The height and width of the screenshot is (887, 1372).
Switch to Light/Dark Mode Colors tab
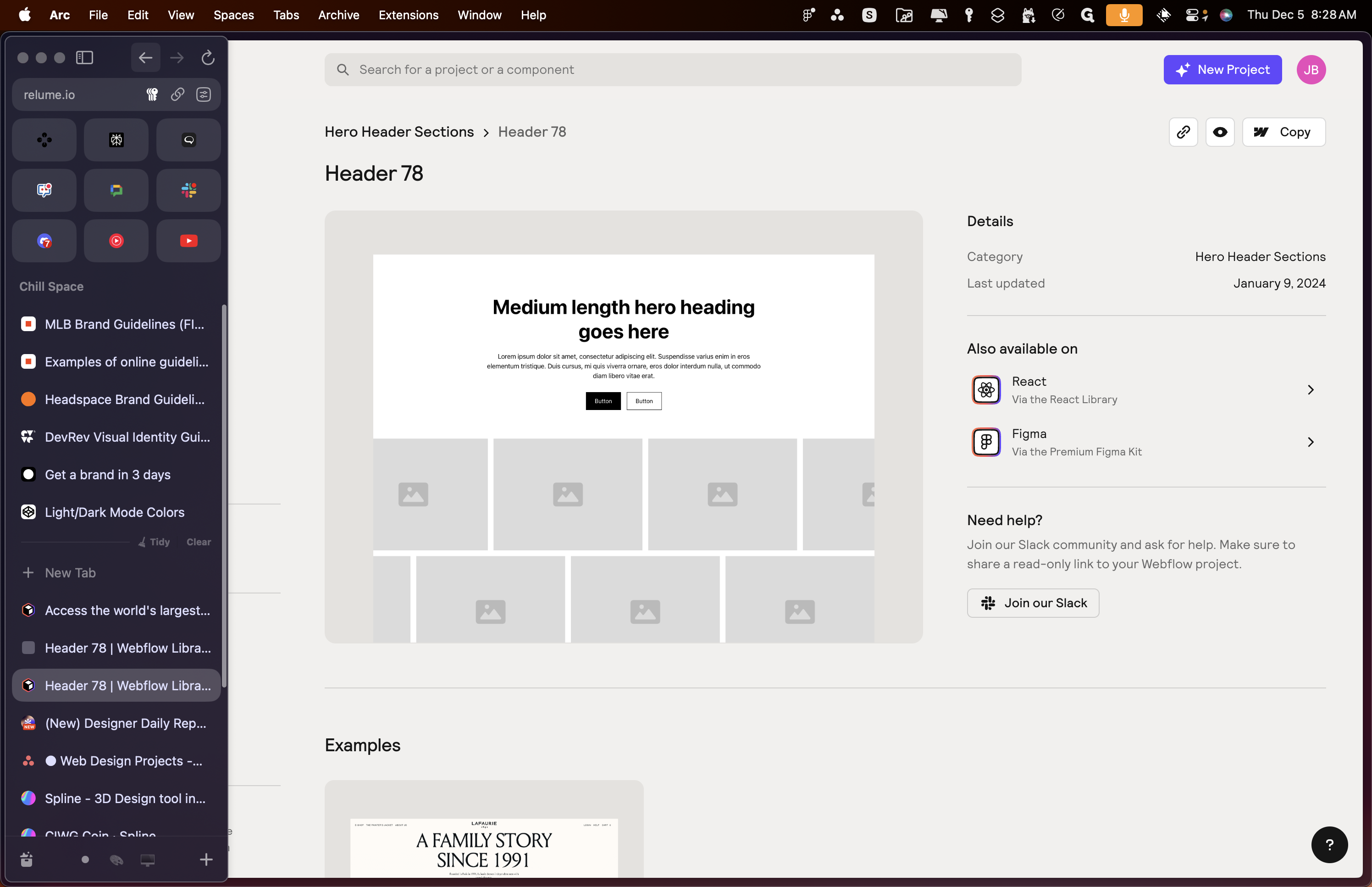[x=116, y=512]
